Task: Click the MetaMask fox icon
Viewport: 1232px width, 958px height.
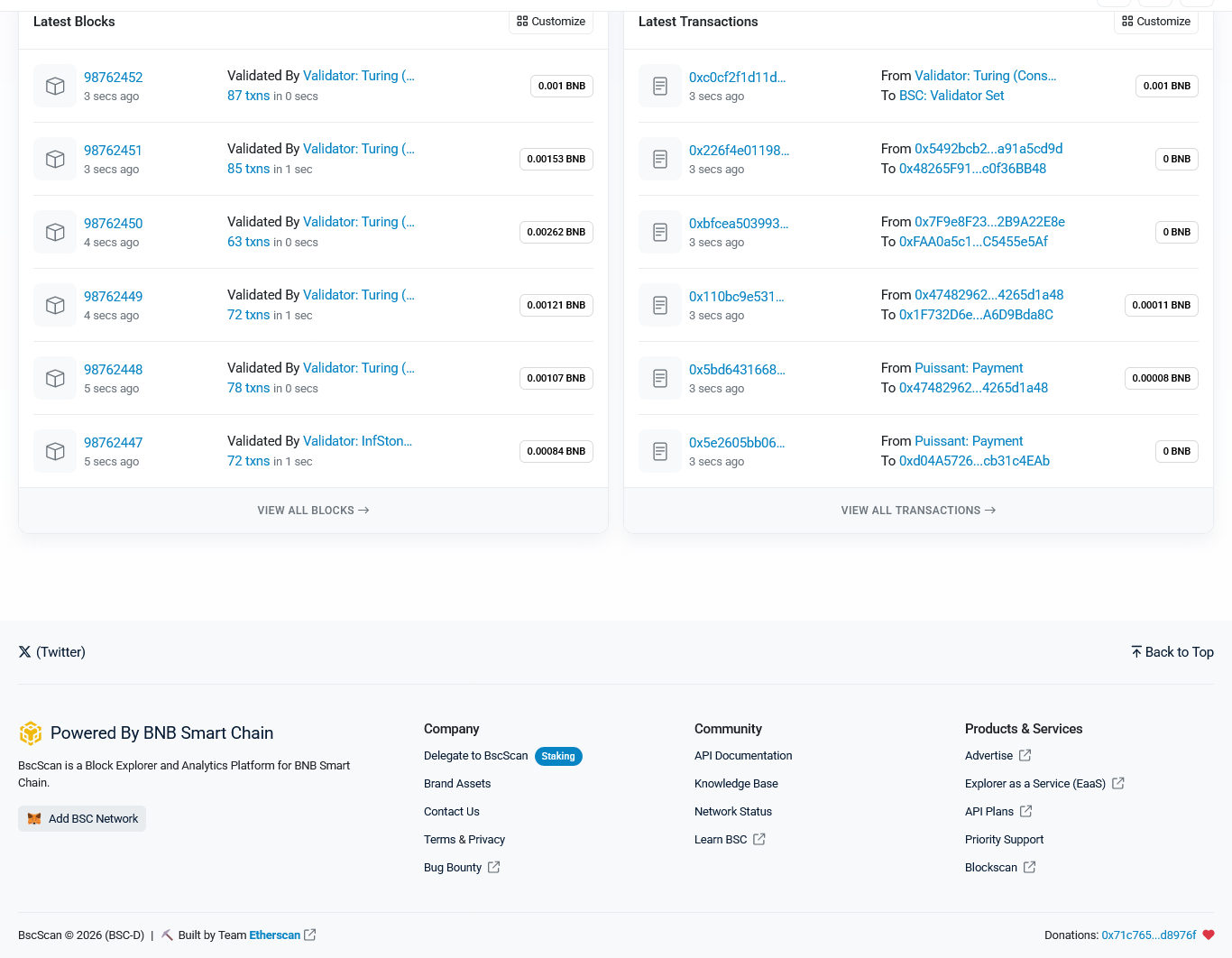Action: 34,819
